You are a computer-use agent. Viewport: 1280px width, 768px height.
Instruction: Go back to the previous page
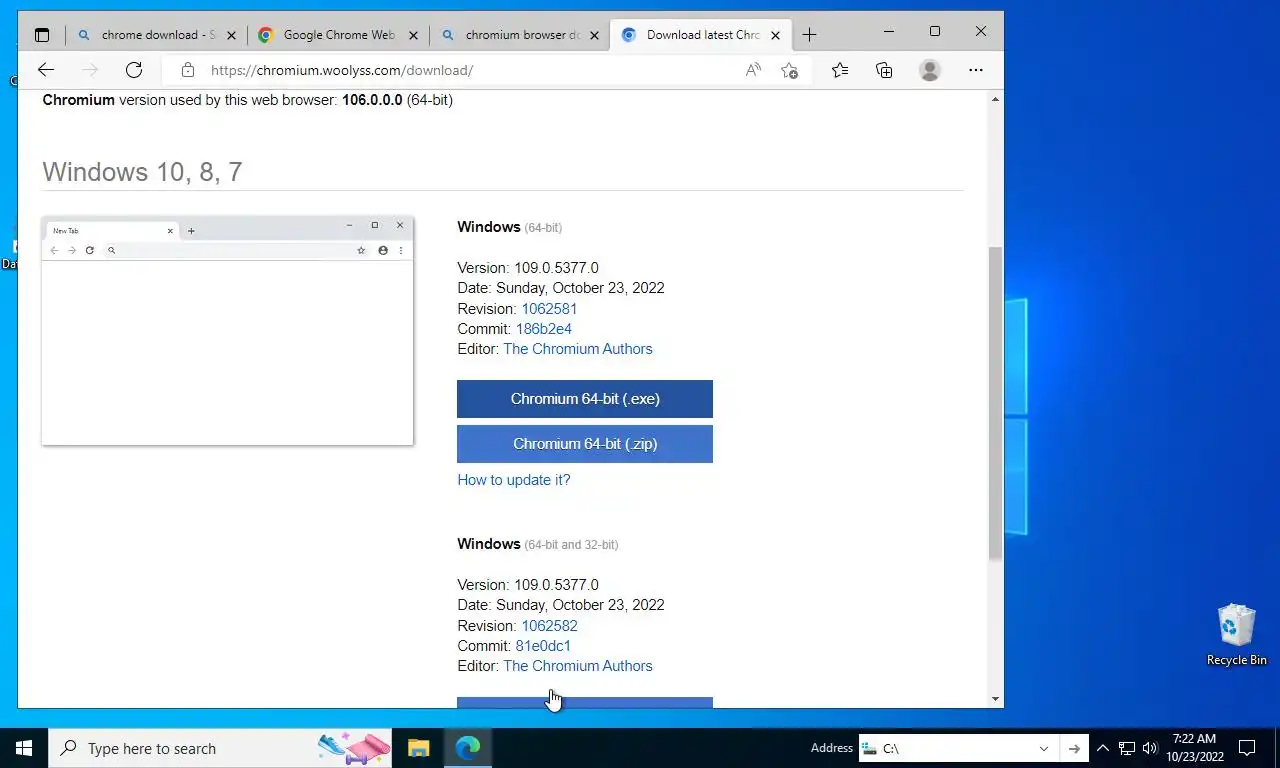click(46, 70)
